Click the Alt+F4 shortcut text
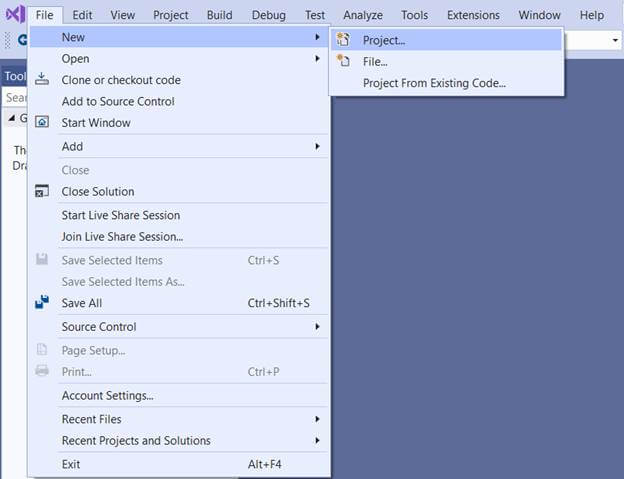Image resolution: width=624 pixels, height=479 pixels. 265,464
